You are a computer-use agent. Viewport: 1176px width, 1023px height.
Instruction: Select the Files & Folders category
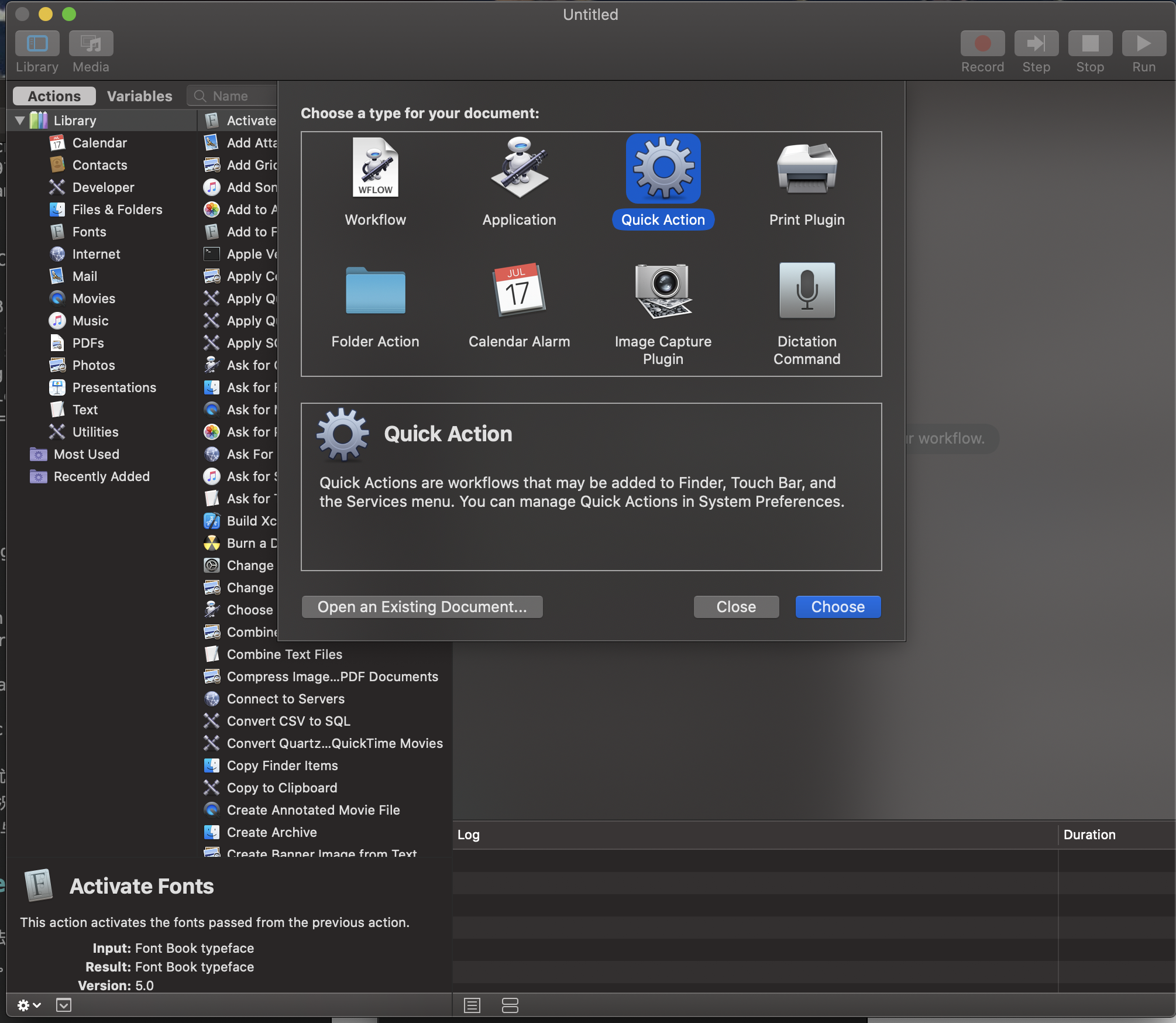pyautogui.click(x=117, y=210)
